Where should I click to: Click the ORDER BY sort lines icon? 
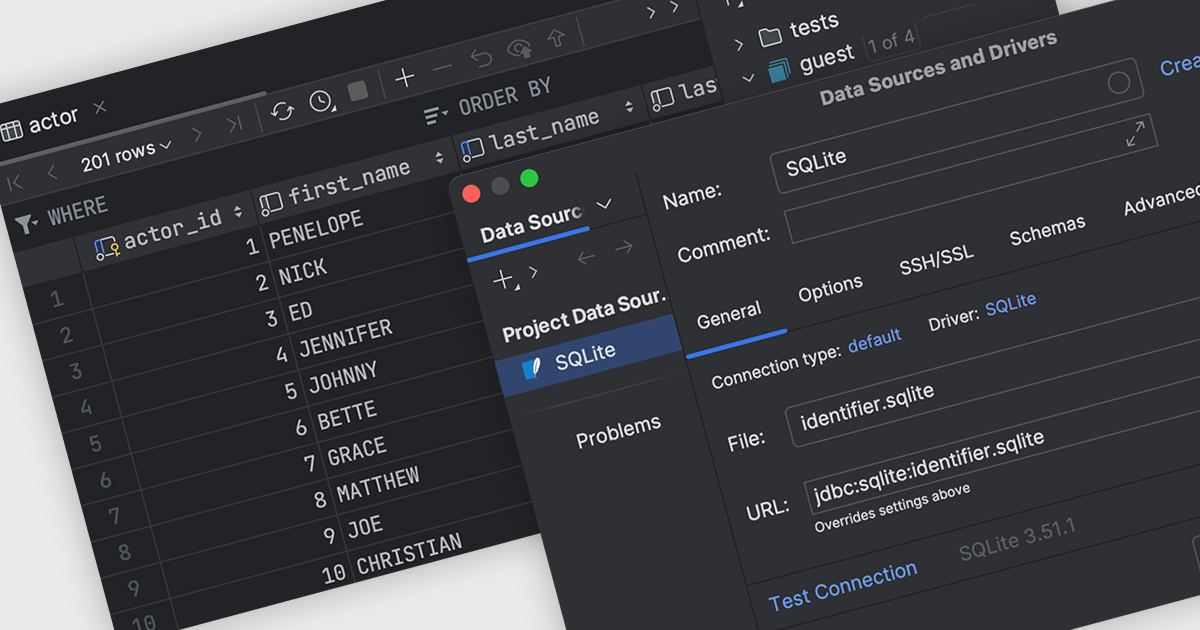tap(436, 115)
